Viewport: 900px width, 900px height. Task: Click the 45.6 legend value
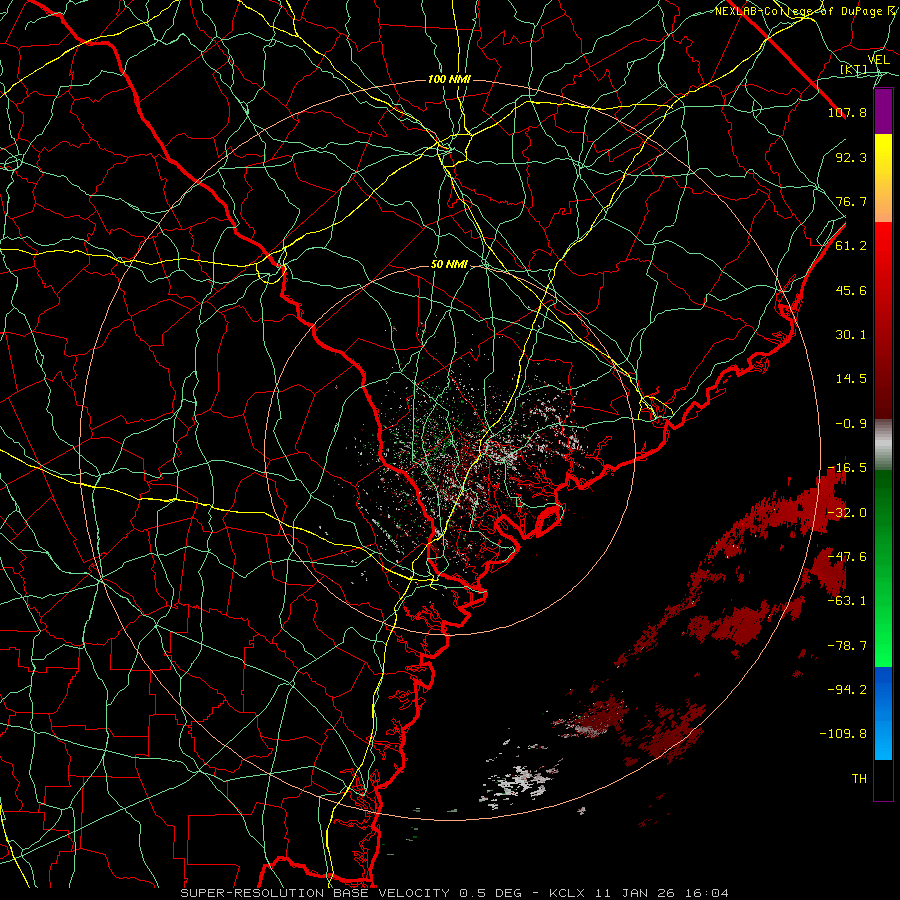(x=851, y=290)
